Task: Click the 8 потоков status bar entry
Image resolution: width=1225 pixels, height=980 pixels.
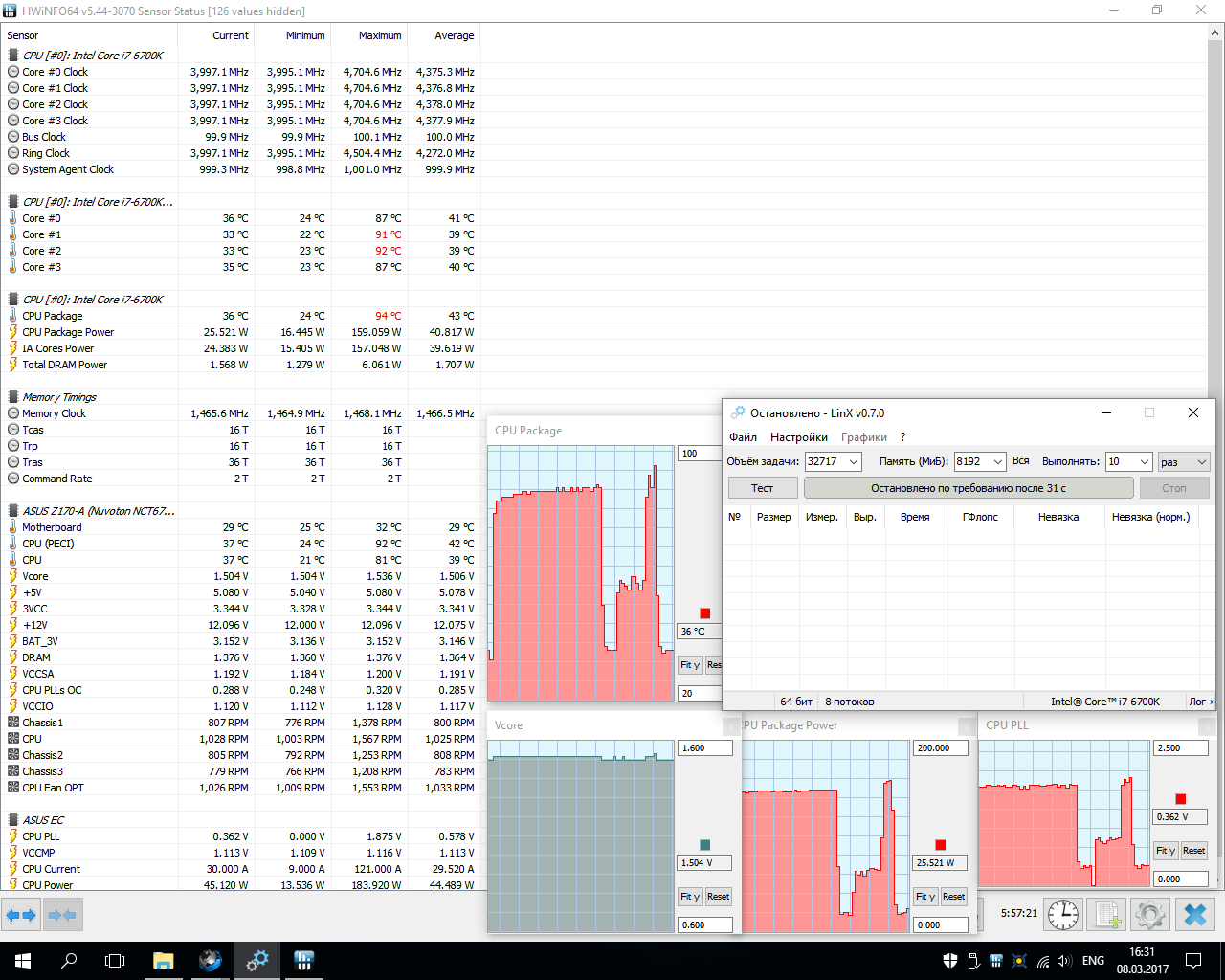Action: click(850, 702)
